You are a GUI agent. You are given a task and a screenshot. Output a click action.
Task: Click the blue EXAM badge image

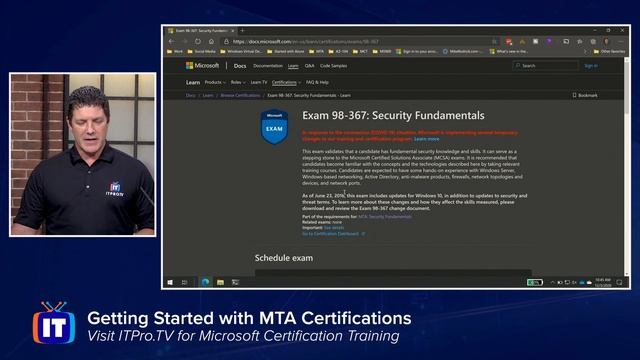[274, 127]
